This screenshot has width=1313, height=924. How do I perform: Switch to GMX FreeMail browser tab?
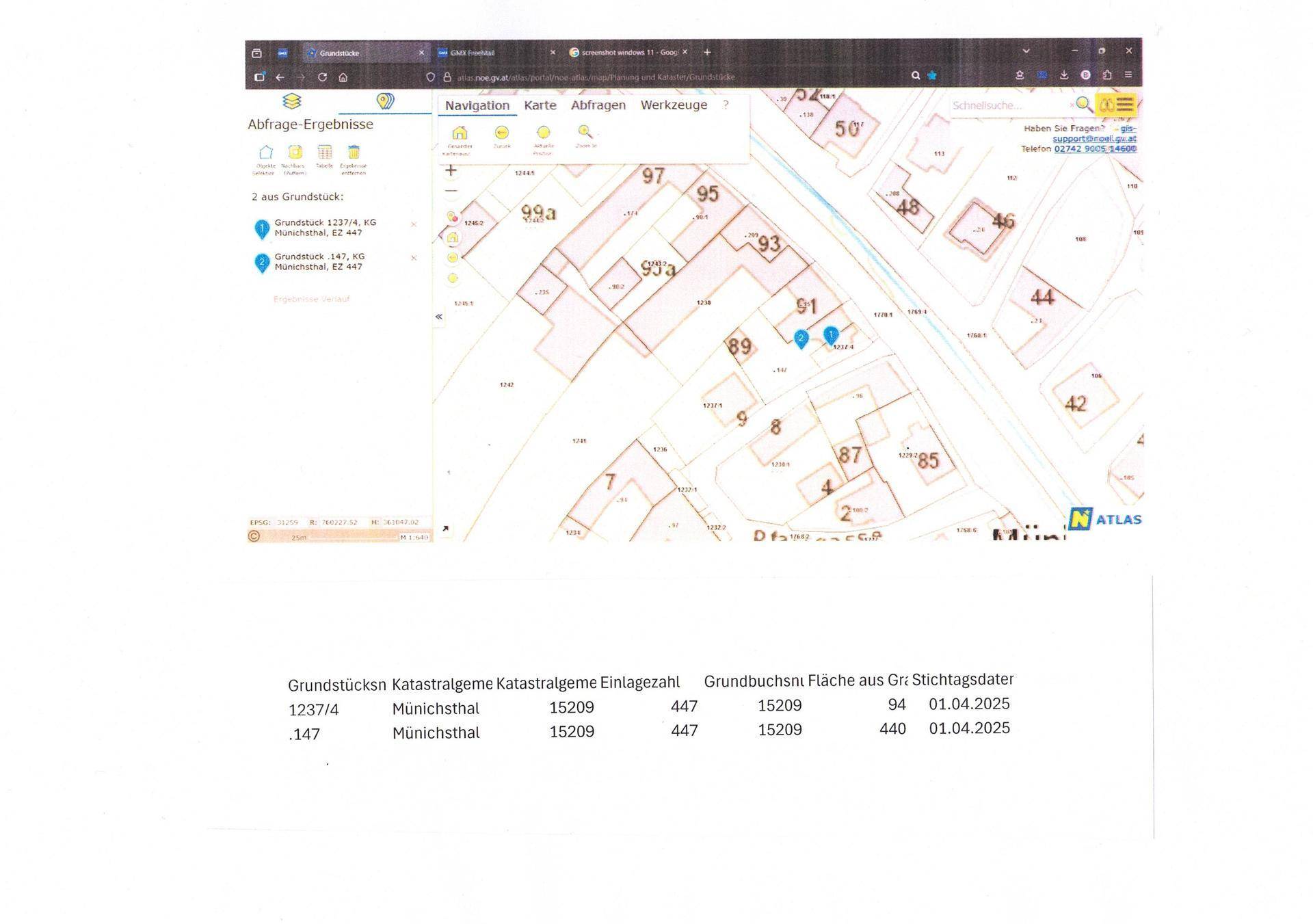496,53
